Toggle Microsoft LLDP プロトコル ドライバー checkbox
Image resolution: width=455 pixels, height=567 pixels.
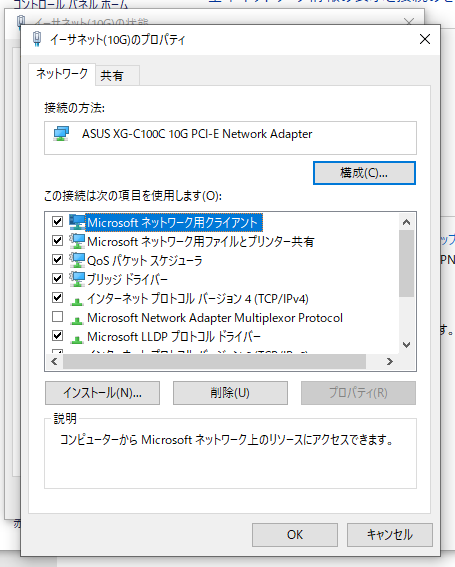click(x=58, y=336)
